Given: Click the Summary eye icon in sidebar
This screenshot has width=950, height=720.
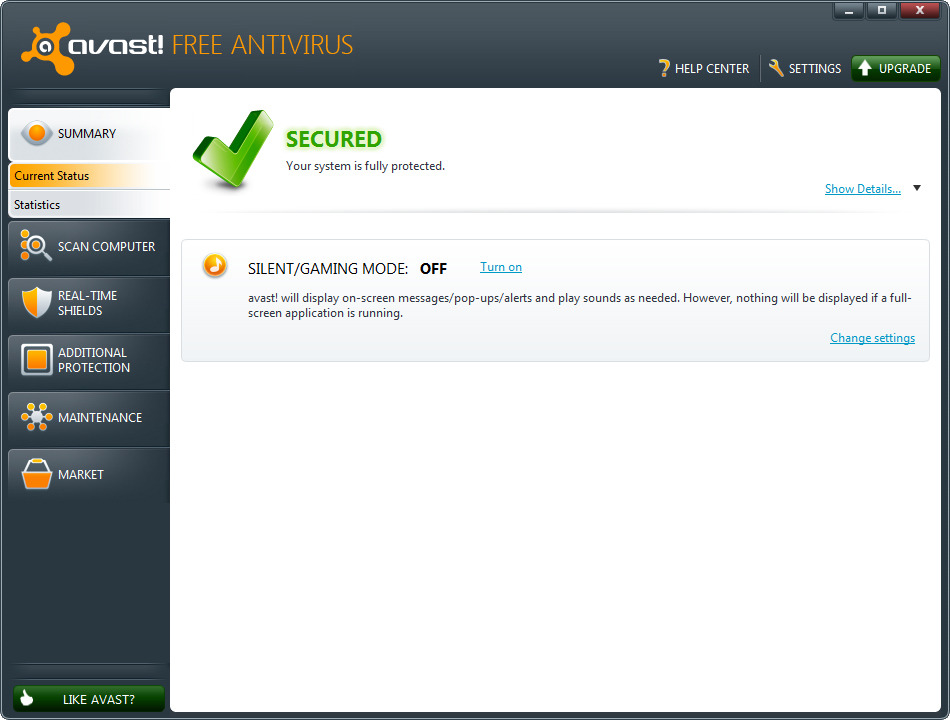Looking at the screenshot, I should (37, 134).
